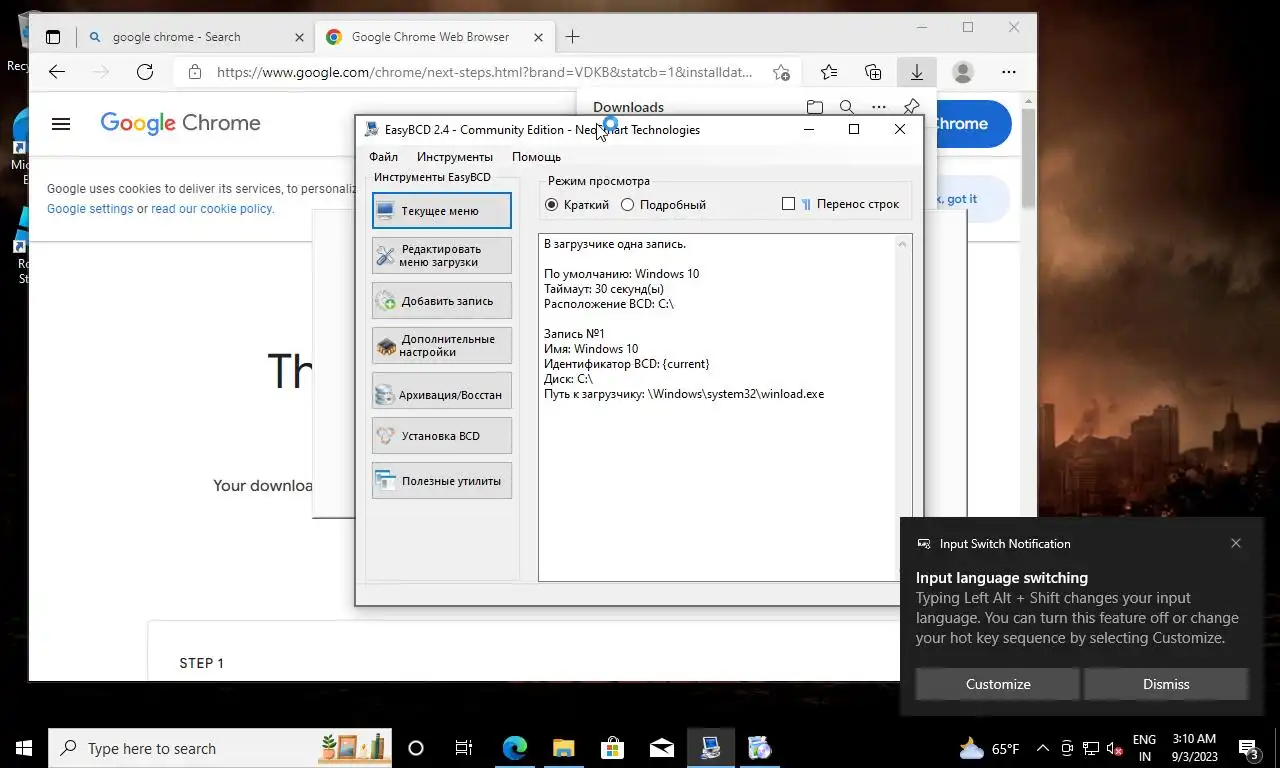Open the Google settings link
The height and width of the screenshot is (768, 1280).
coord(90,209)
